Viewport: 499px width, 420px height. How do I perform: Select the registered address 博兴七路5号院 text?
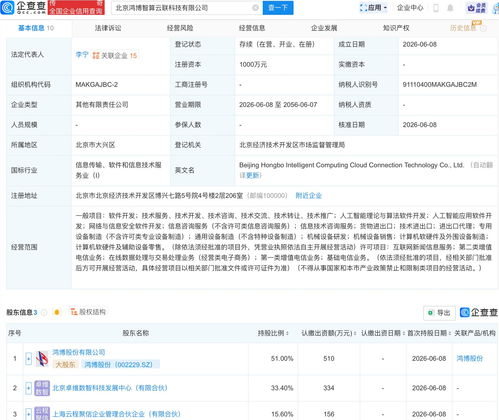coord(159,196)
